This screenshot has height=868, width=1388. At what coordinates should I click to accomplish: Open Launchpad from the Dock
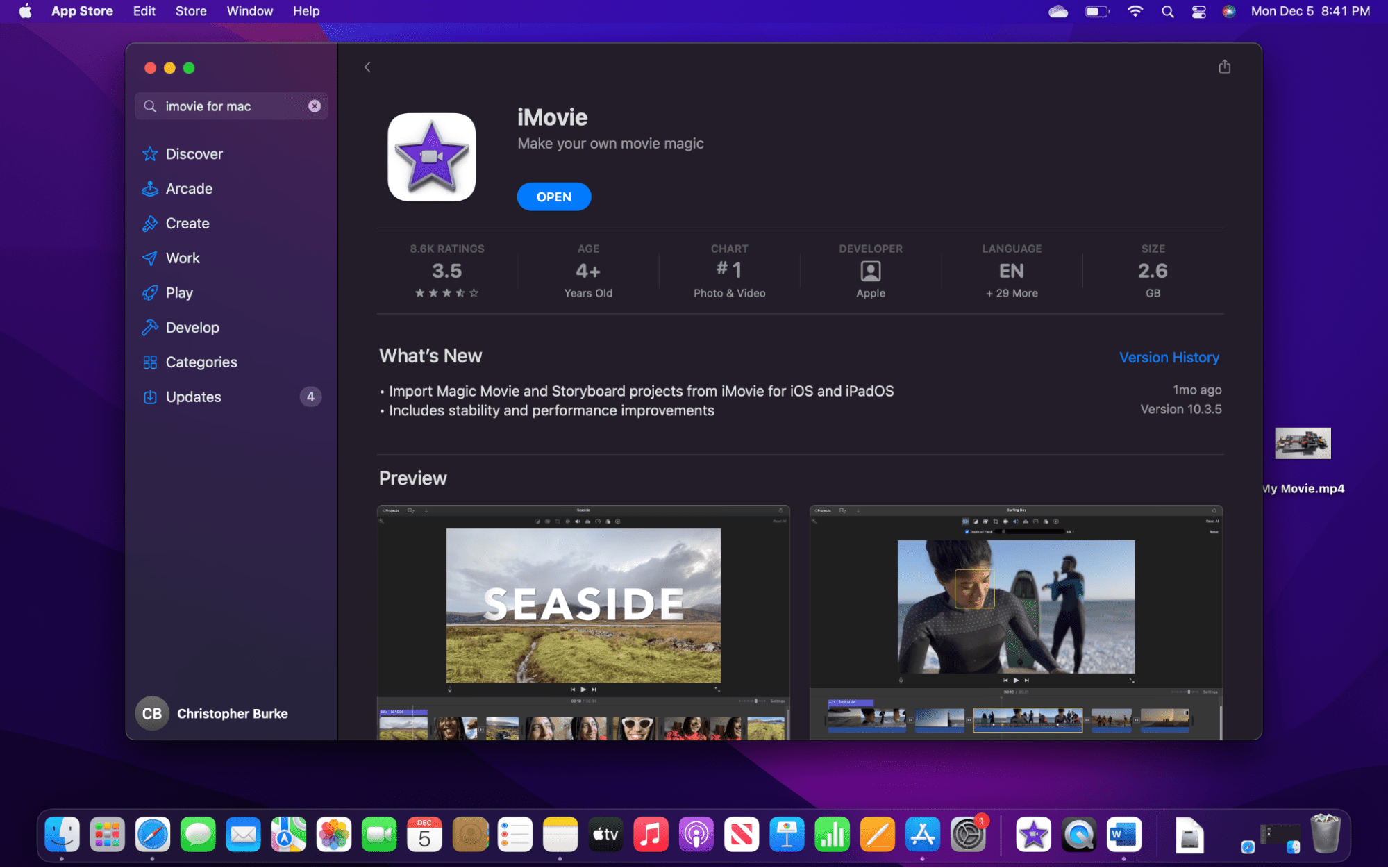click(x=107, y=835)
